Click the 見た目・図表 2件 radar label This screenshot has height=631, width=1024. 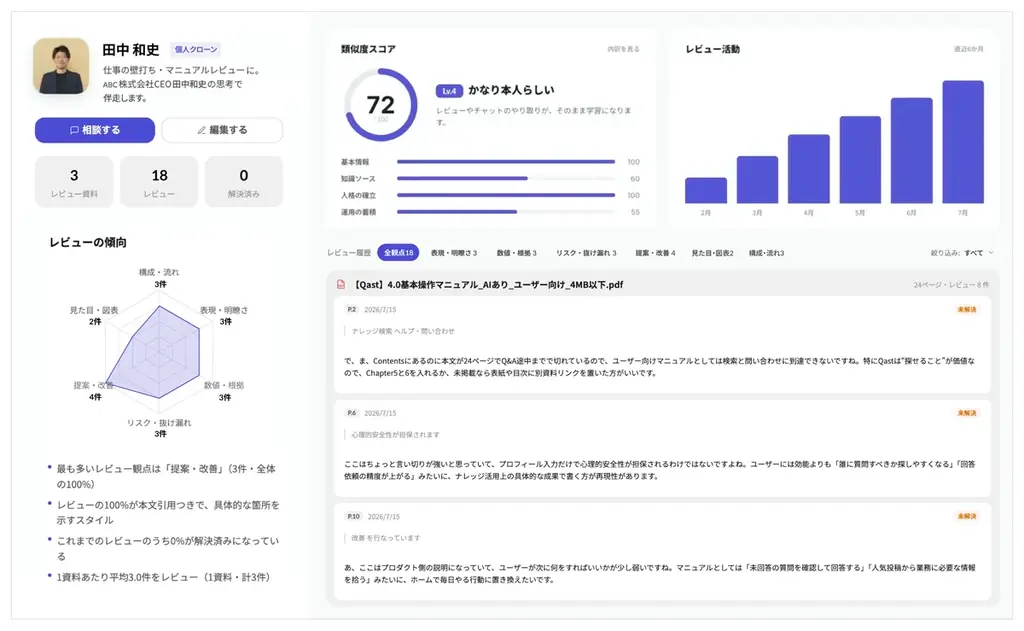tap(95, 316)
